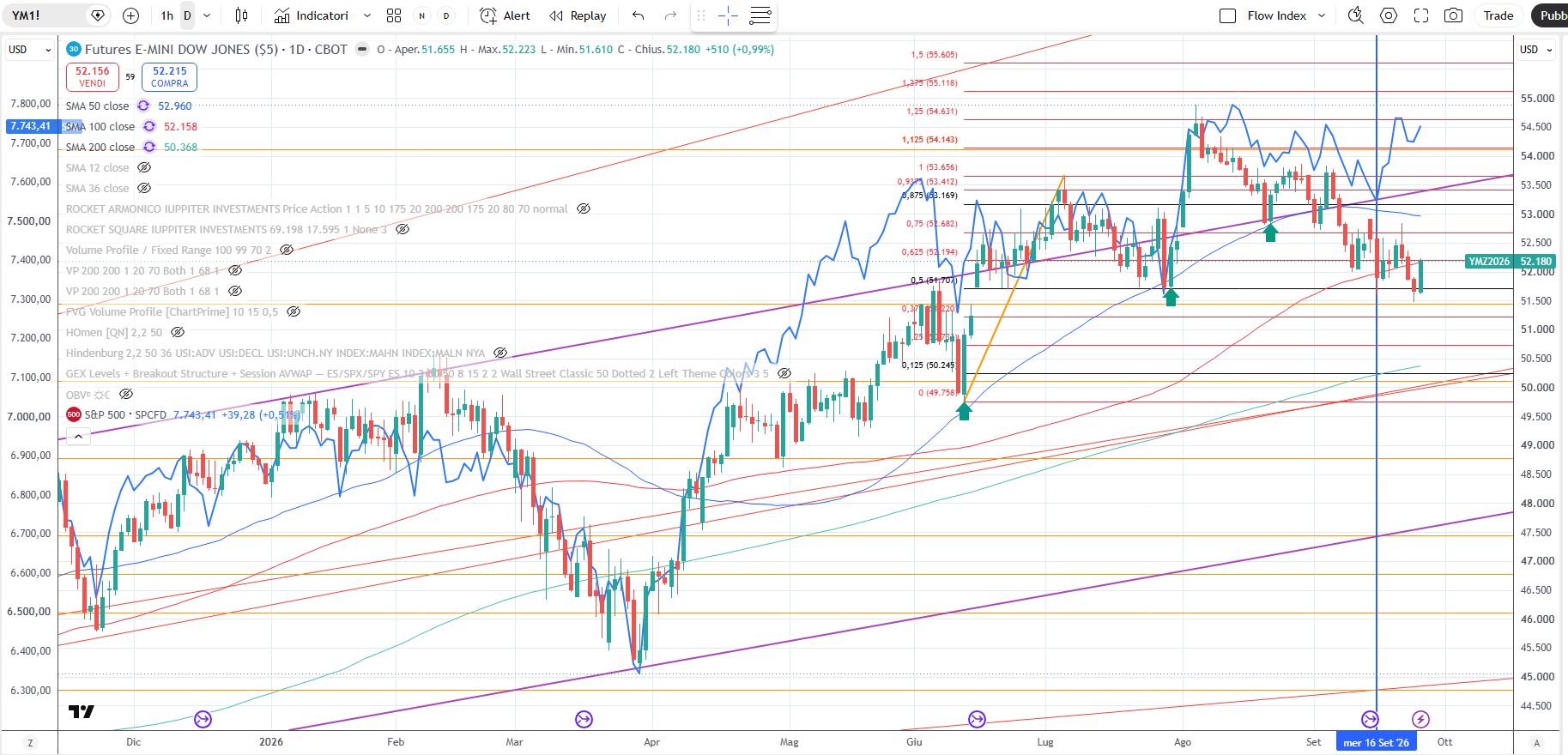This screenshot has height=755, width=1568.
Task: Open the Indicatori panel
Action: pyautogui.click(x=312, y=15)
